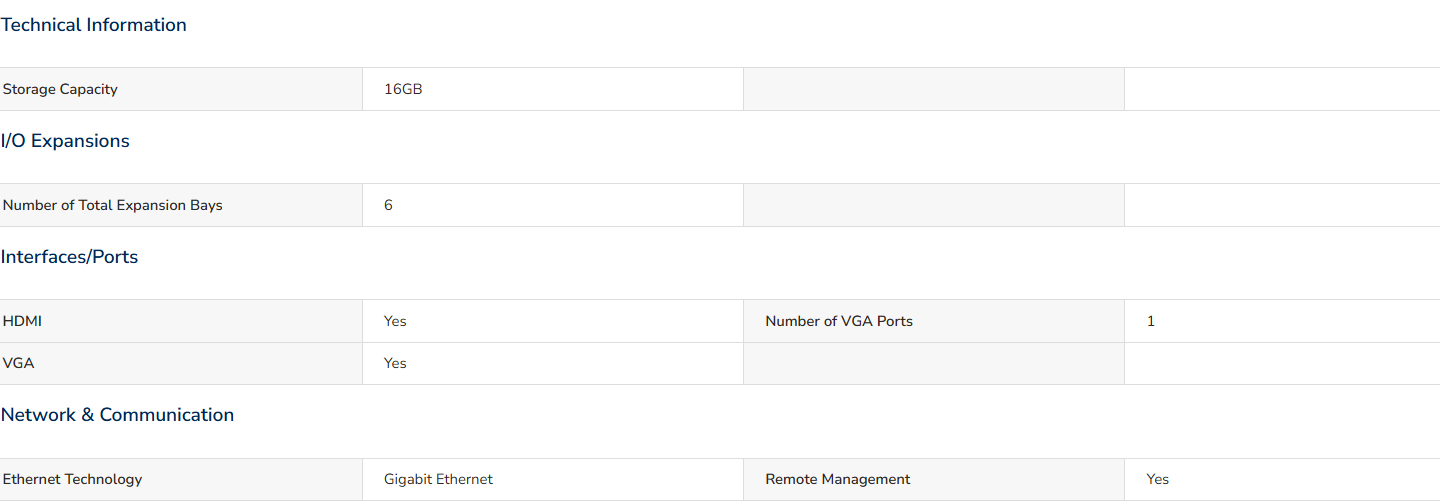Click the Technical Information section heading
Screen dimensions: 1440x504
pos(94,25)
